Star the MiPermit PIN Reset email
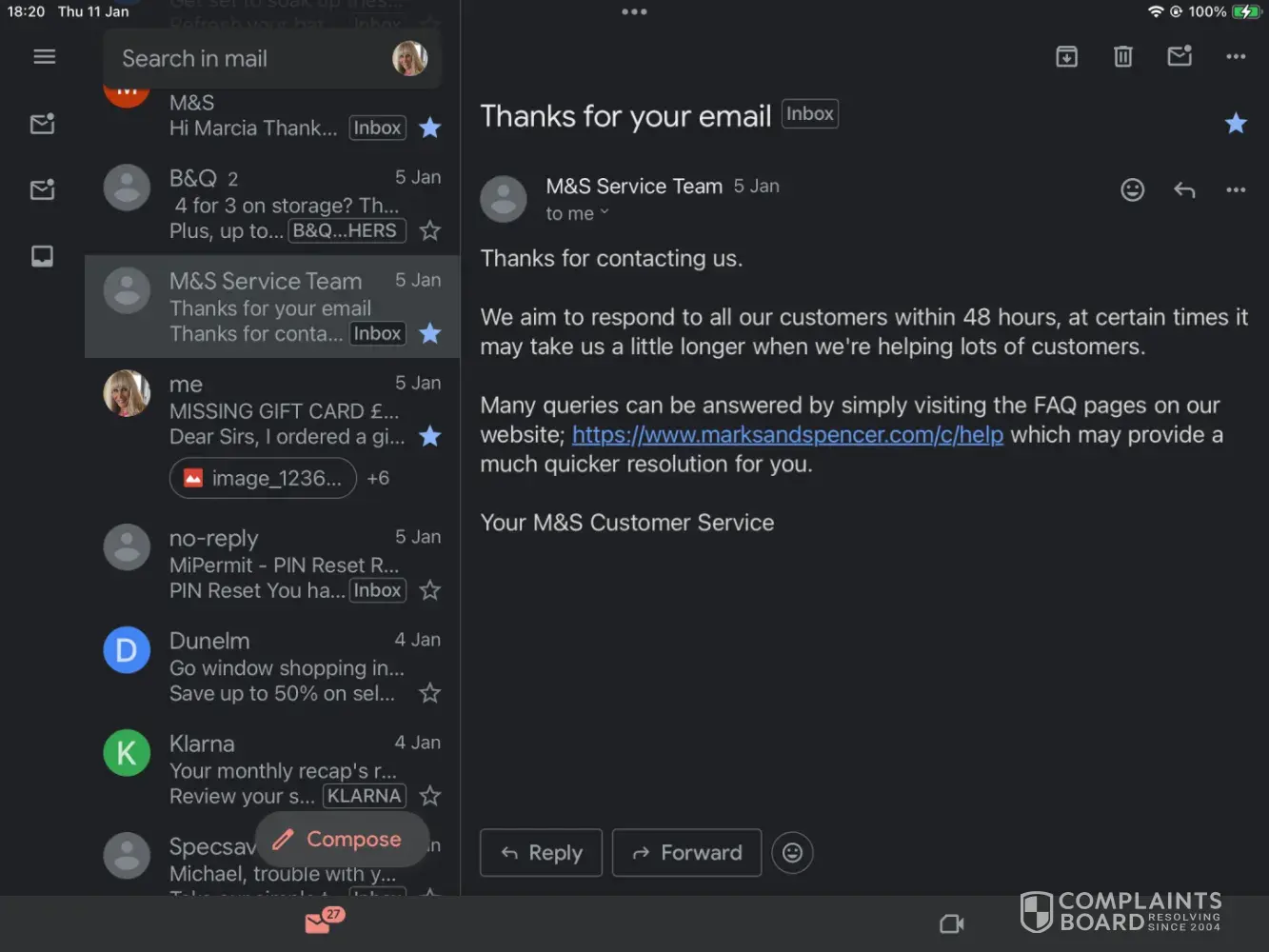Screen dimensions: 1269x952 pyautogui.click(x=430, y=590)
